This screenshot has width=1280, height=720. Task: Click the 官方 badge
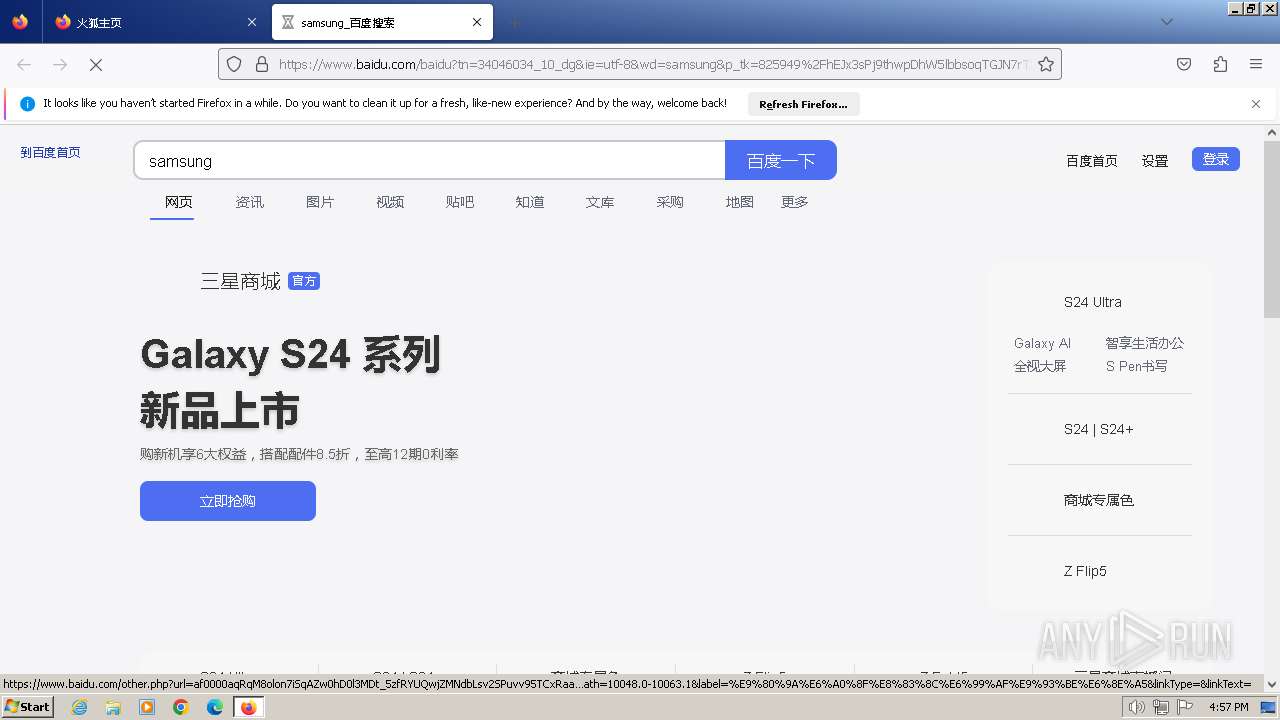304,281
